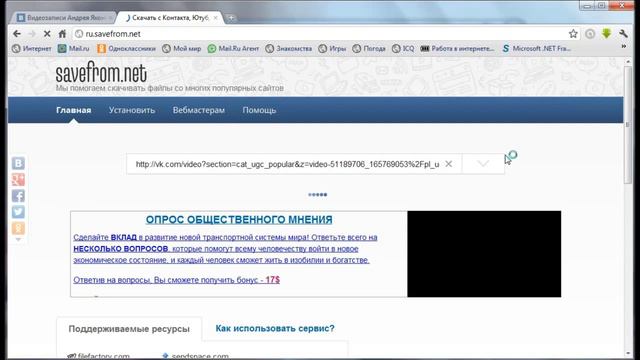Viewport: 640px width, 360px height.
Task: Open the browser home page
Action: [62, 34]
